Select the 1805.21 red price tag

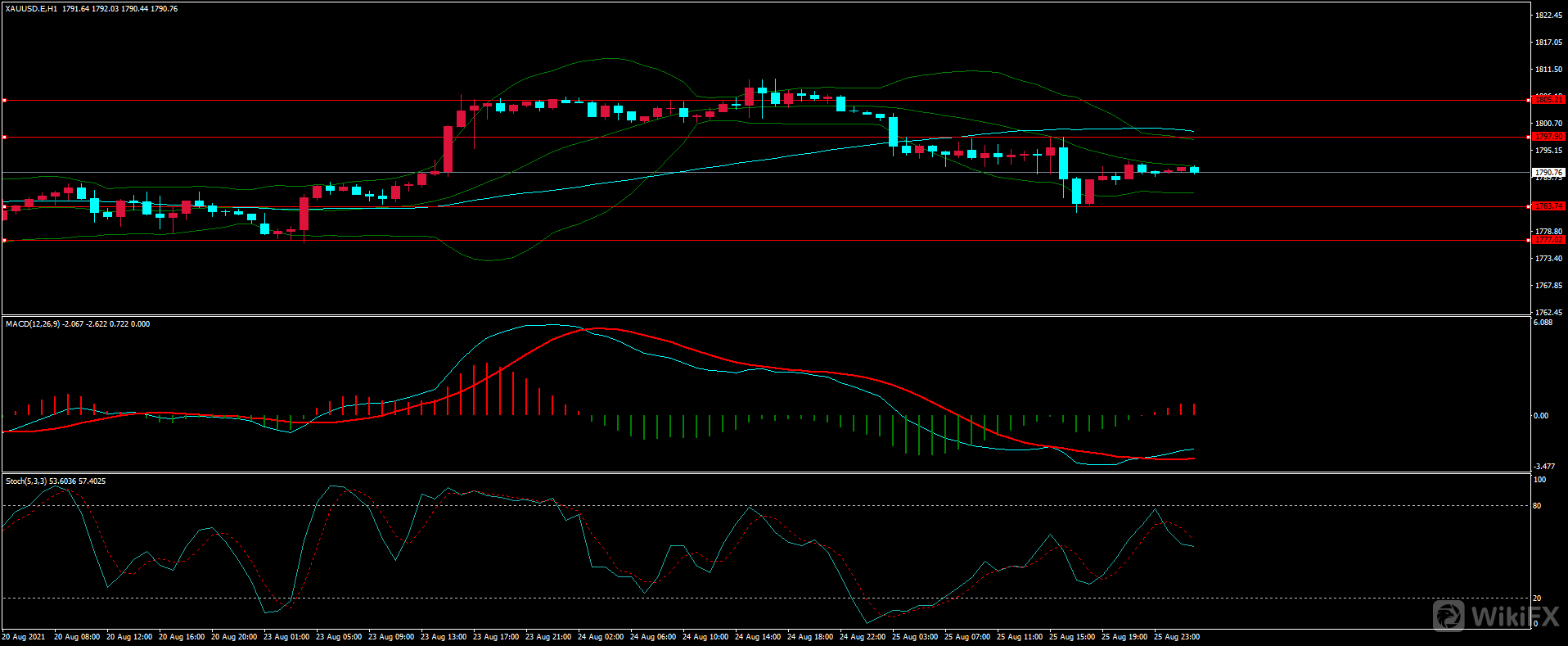click(1548, 100)
